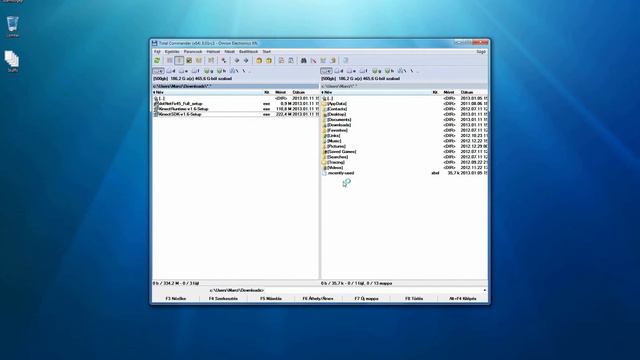Open the new FTP connection icon
Viewport: 640px width, 360px height.
pos(291,60)
